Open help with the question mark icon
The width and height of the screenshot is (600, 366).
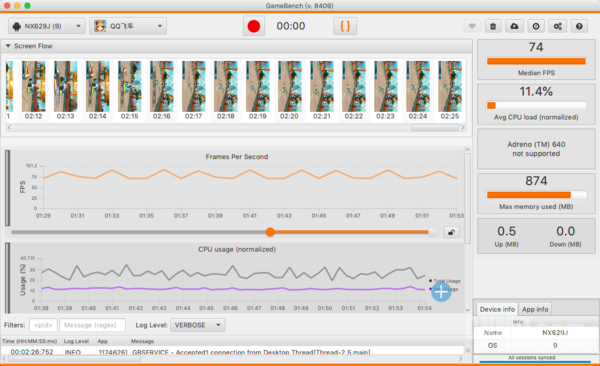pyautogui.click(x=579, y=26)
